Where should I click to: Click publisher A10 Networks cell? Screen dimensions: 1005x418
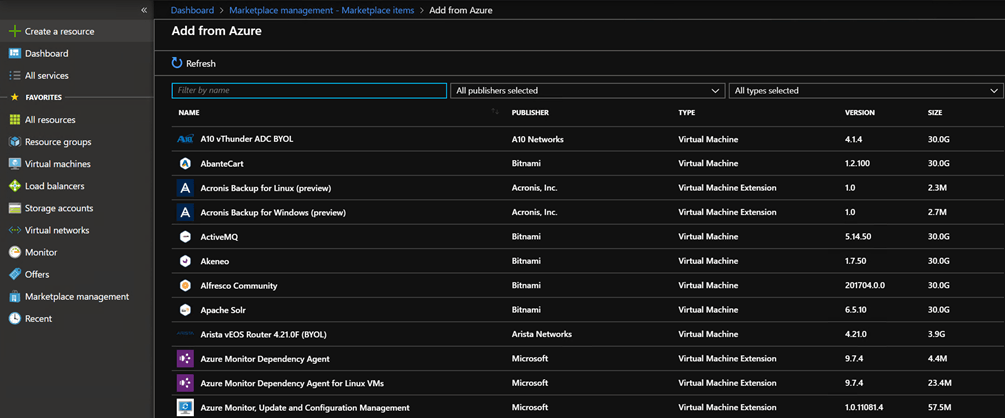[538, 139]
